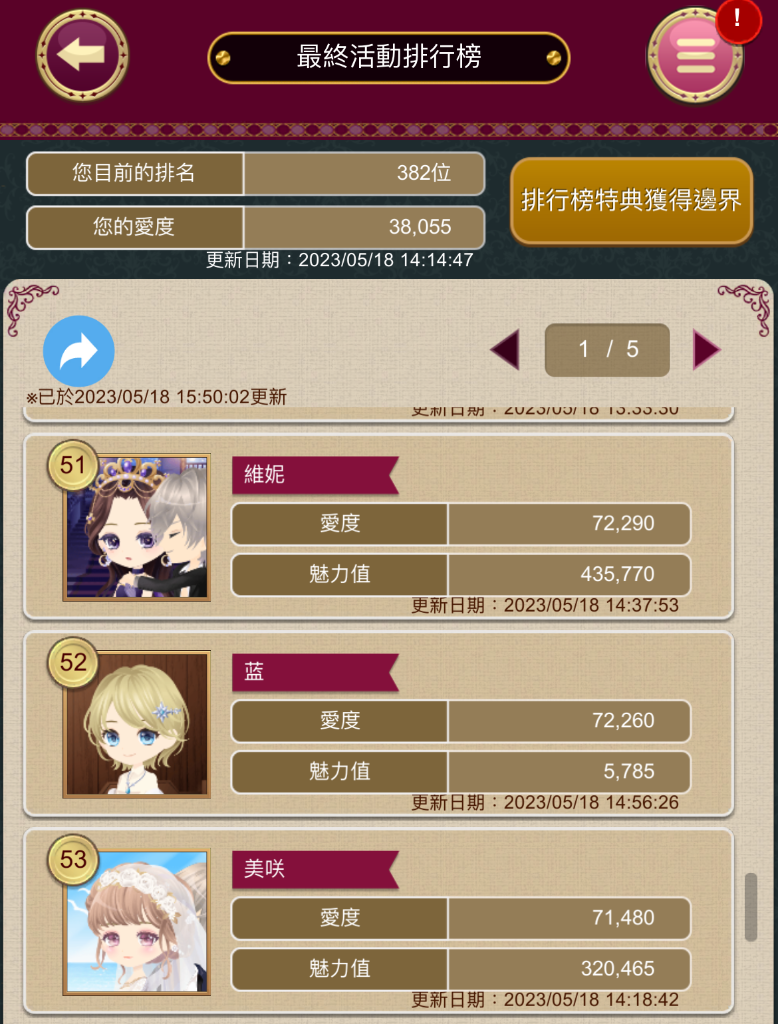Image resolution: width=778 pixels, height=1024 pixels.
Task: Open the pink hamburger menu
Action: click(695, 57)
